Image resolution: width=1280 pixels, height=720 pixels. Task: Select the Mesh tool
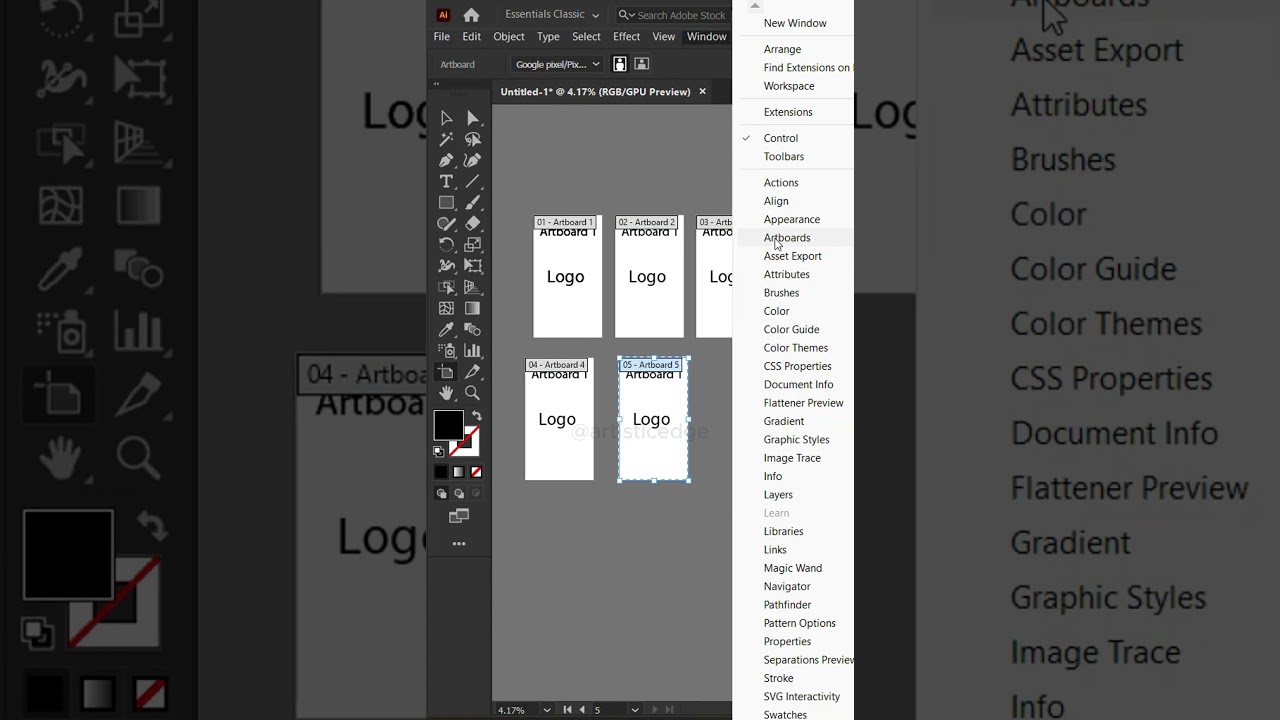(446, 308)
